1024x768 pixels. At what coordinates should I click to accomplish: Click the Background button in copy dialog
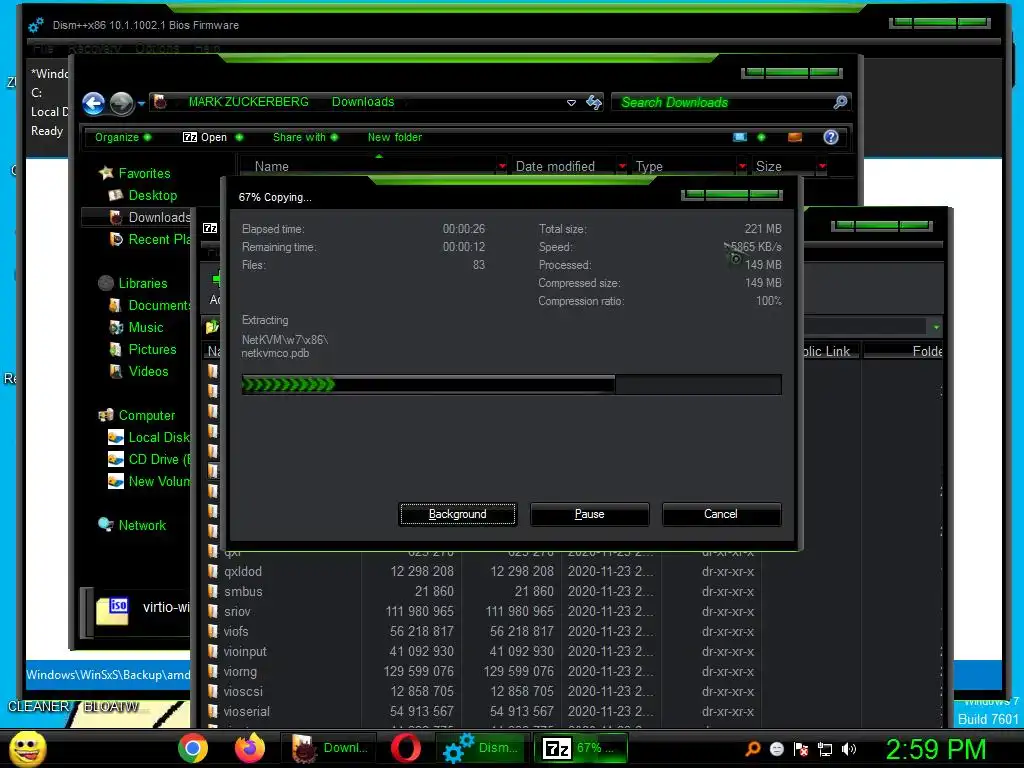coord(457,514)
